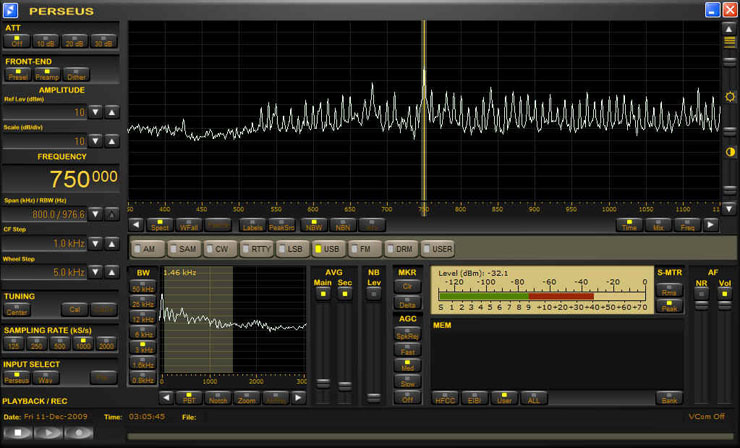Decrease Scale dB/div with the down arrow
740x448 pixels.
tap(95, 141)
